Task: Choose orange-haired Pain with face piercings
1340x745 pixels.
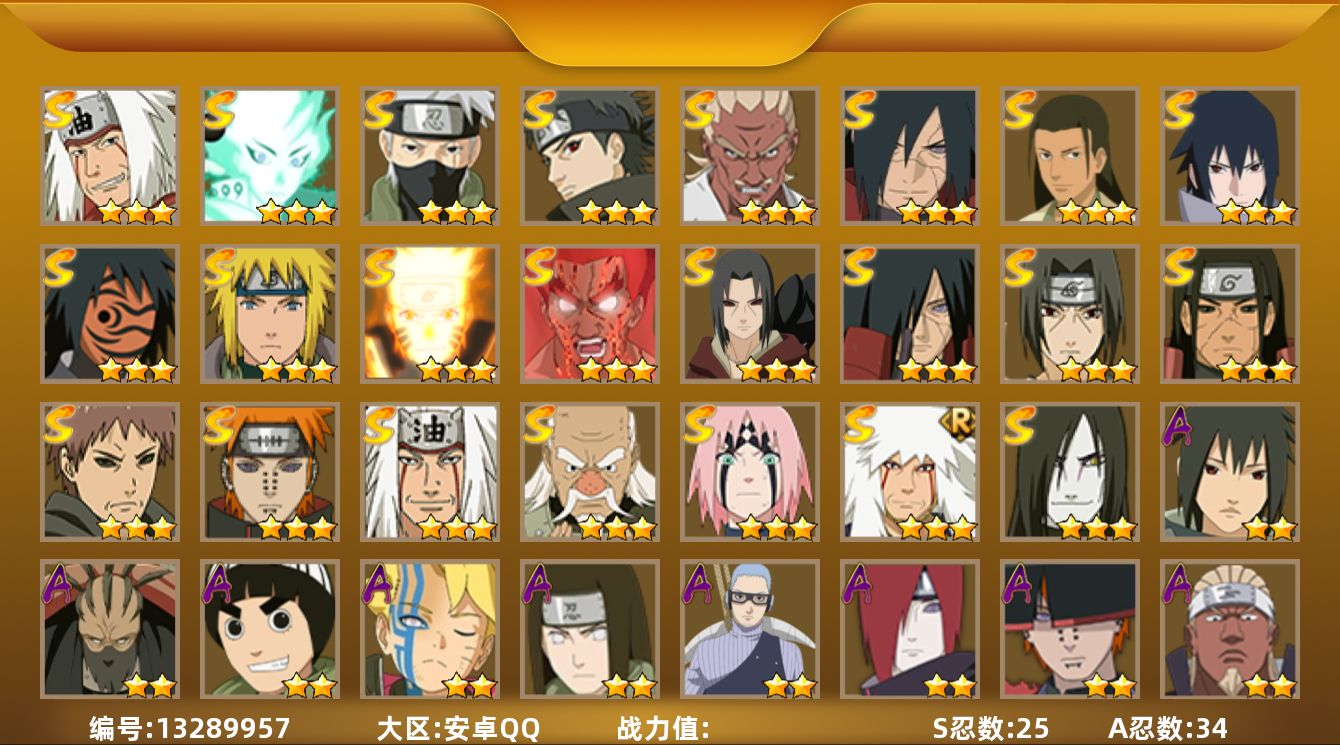Action: [x=269, y=472]
